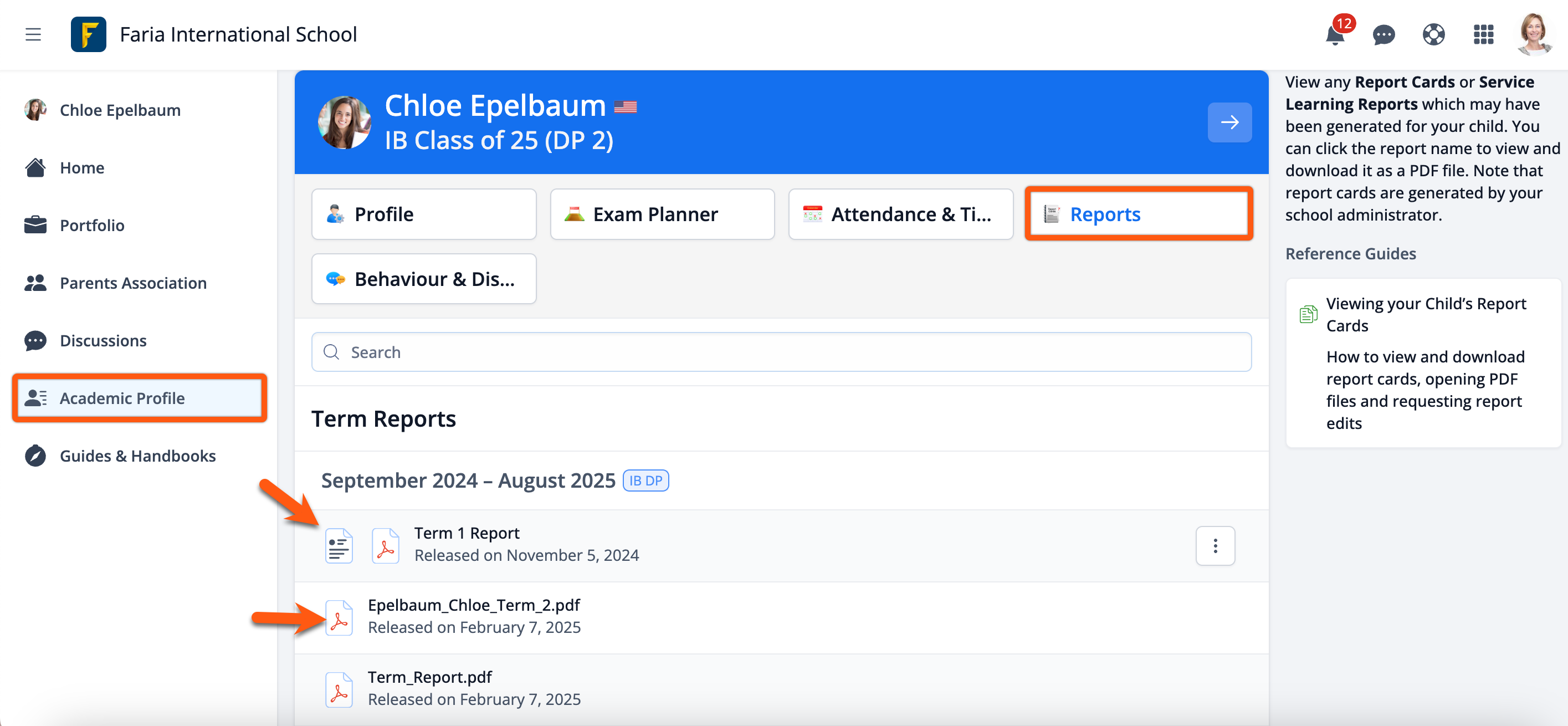Open the notifications bell icon
The height and width of the screenshot is (726, 1568).
[x=1334, y=35]
